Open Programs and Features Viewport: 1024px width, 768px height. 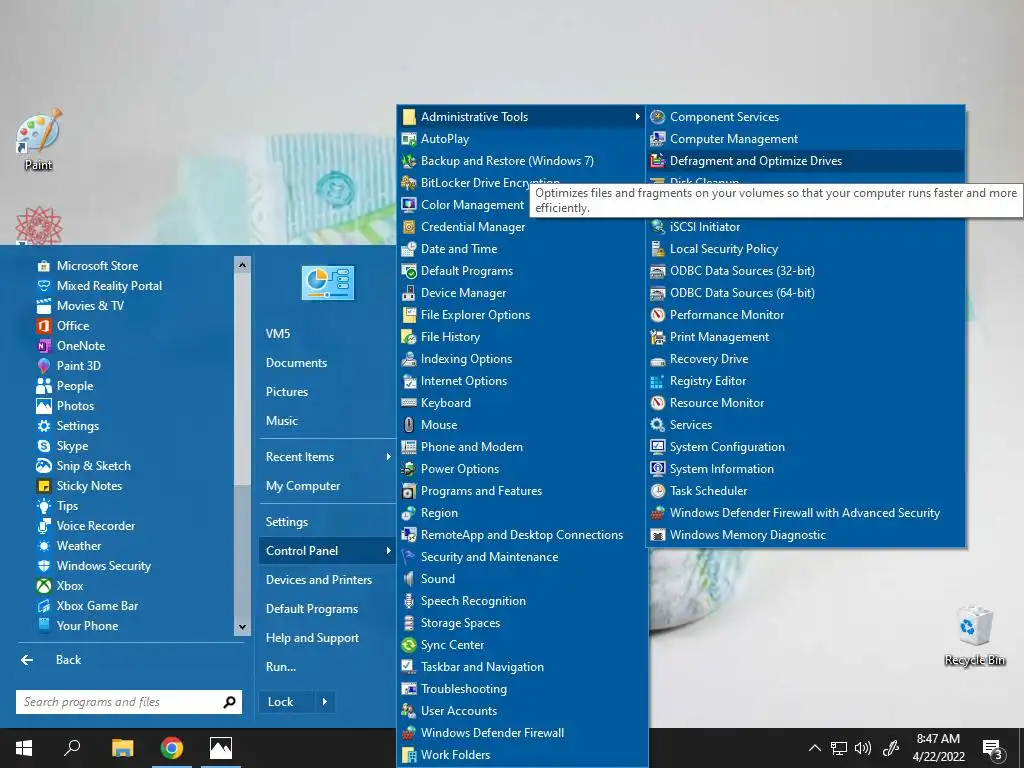(x=521, y=490)
